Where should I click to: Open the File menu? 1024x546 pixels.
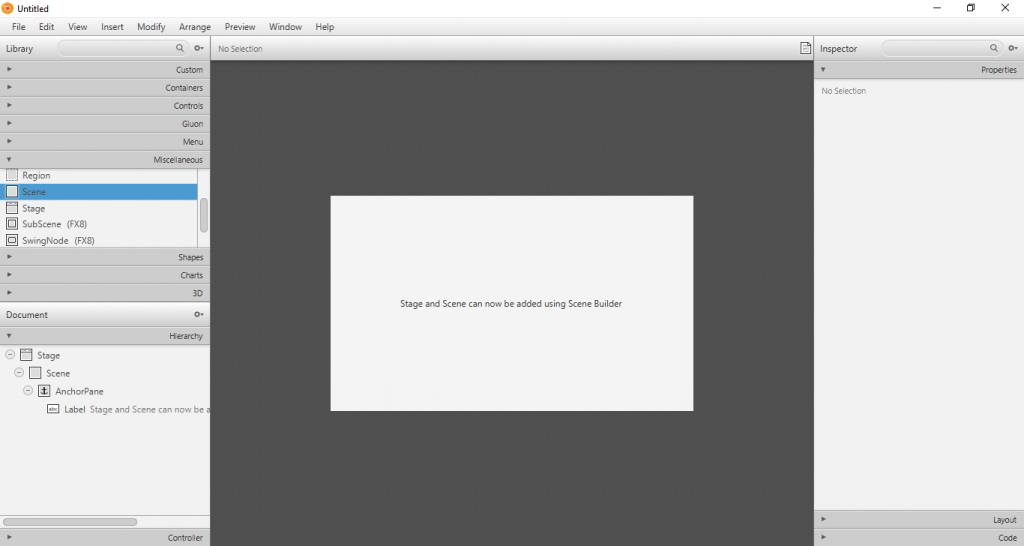[x=18, y=27]
